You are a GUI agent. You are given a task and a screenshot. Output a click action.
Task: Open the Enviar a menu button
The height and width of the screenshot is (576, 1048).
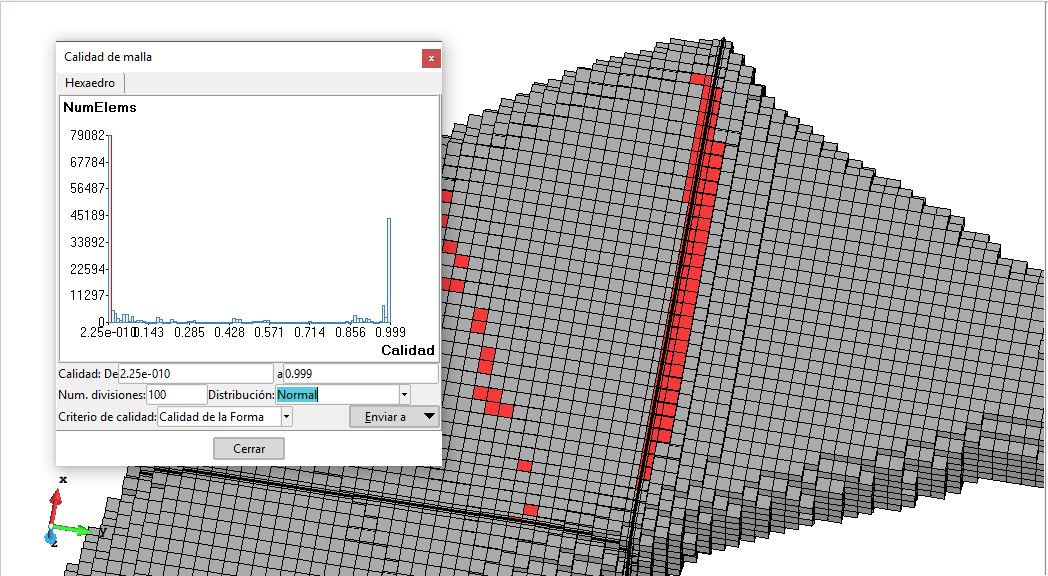coord(394,417)
